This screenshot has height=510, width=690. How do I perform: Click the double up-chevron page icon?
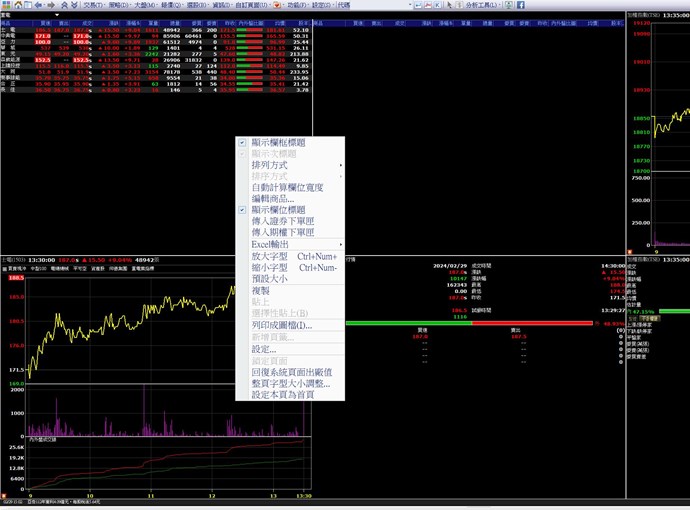pyautogui.click(x=64, y=5)
